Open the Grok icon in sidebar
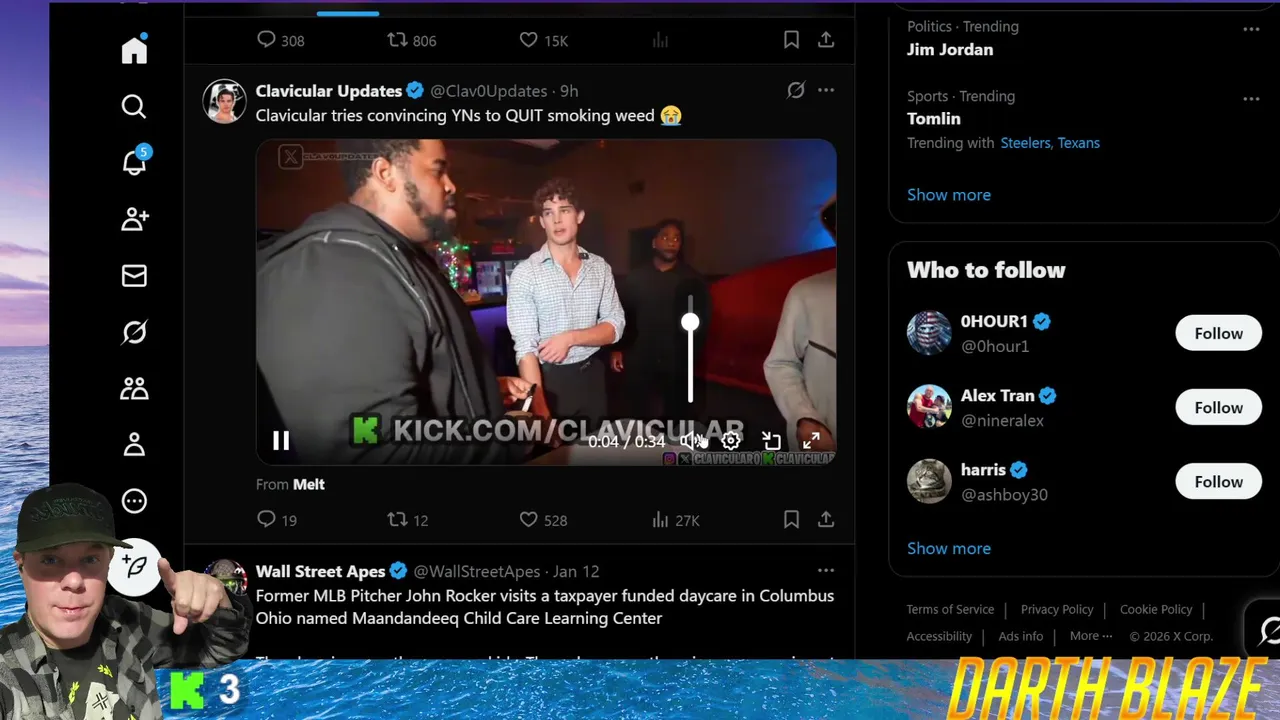Image resolution: width=1280 pixels, height=720 pixels. tap(134, 332)
